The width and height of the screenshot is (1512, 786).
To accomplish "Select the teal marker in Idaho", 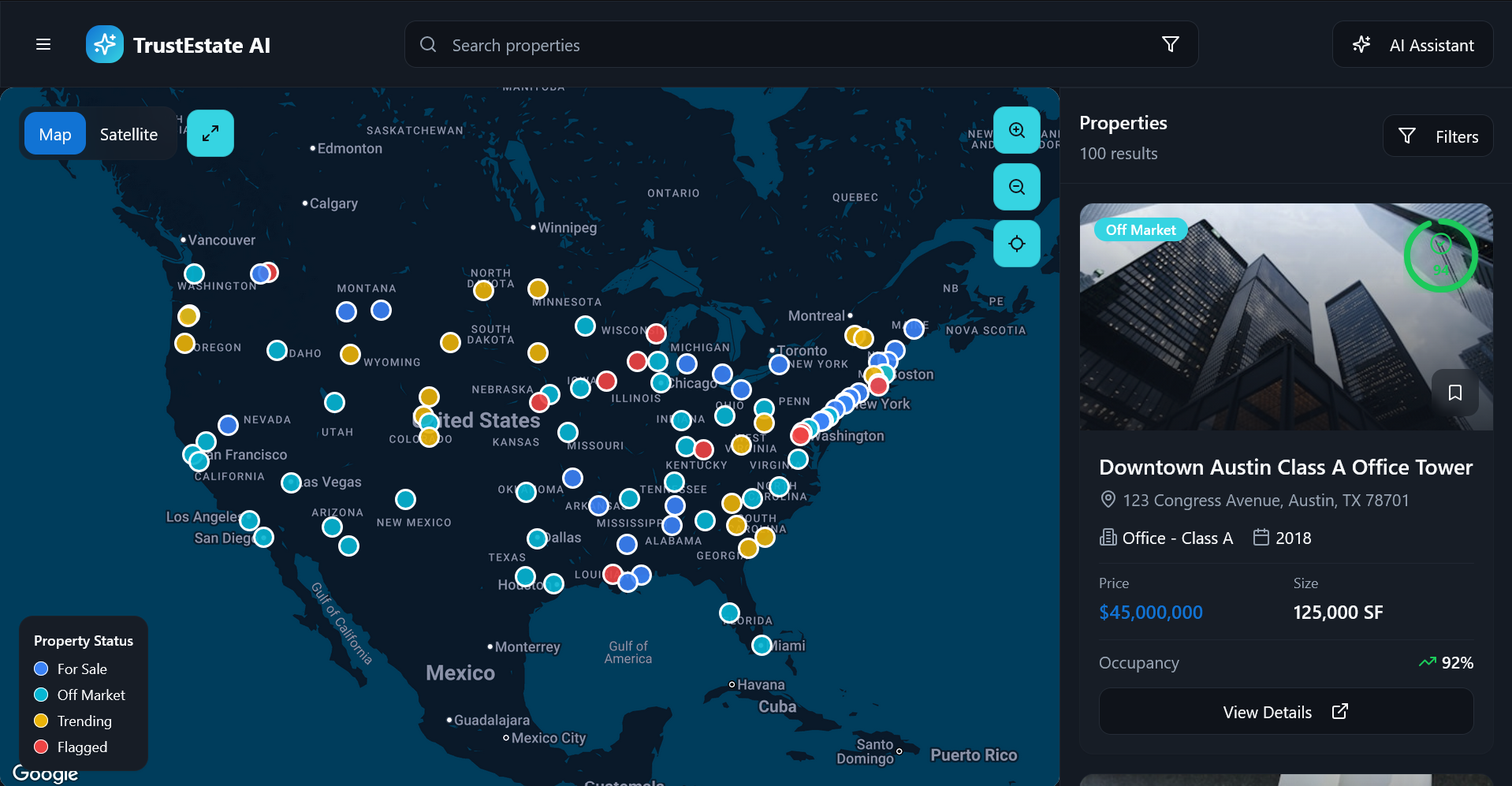I will point(277,350).
